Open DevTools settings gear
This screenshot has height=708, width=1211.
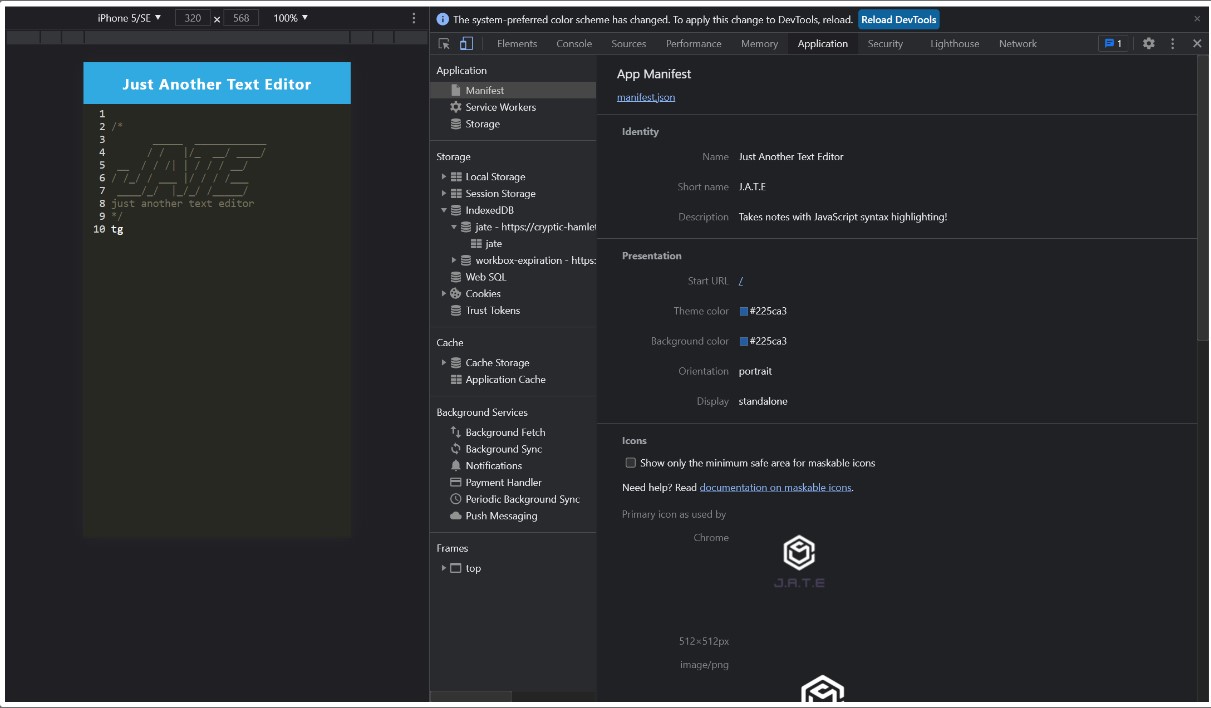[x=1147, y=44]
